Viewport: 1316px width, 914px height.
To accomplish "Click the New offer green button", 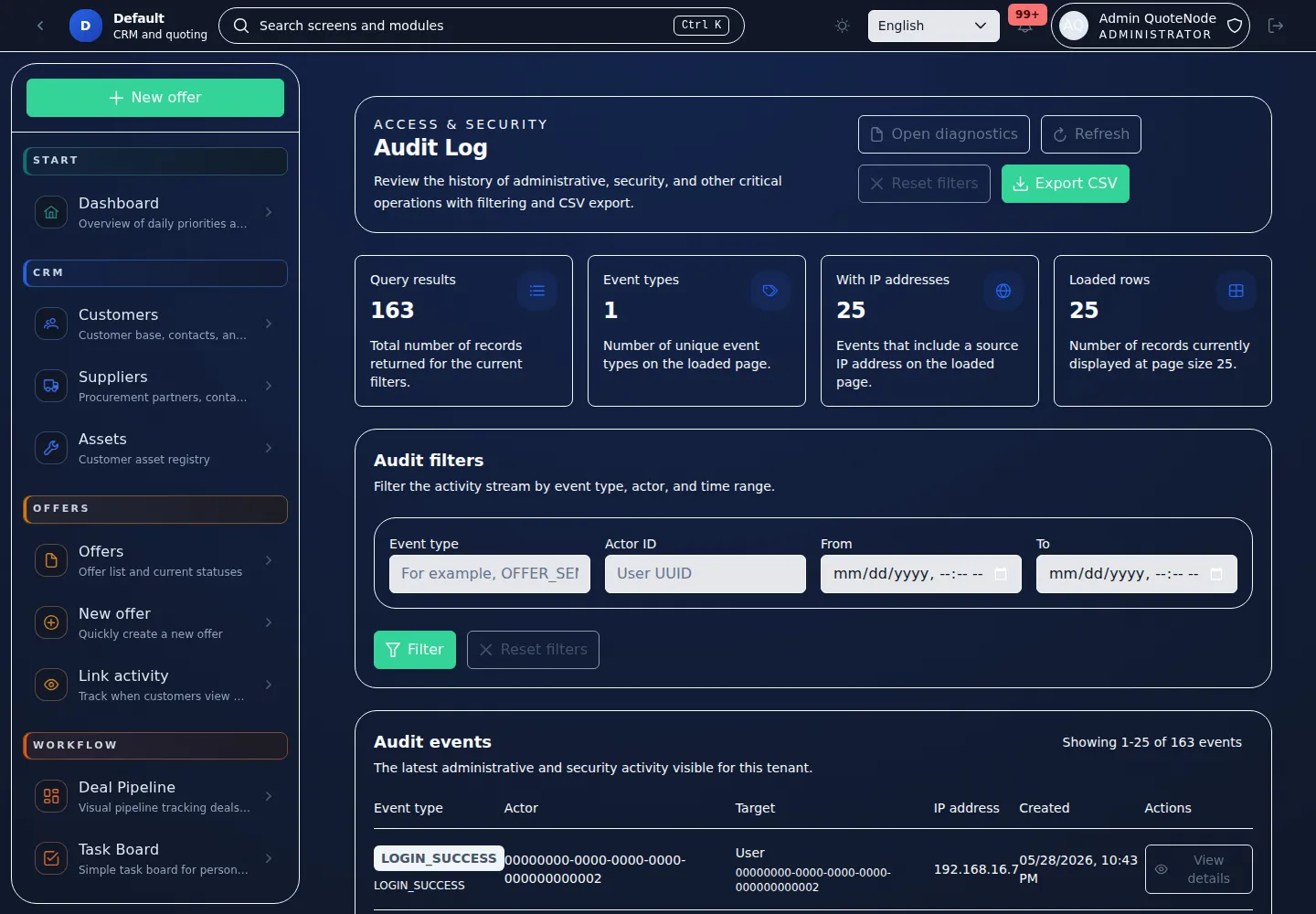I will coord(155,98).
